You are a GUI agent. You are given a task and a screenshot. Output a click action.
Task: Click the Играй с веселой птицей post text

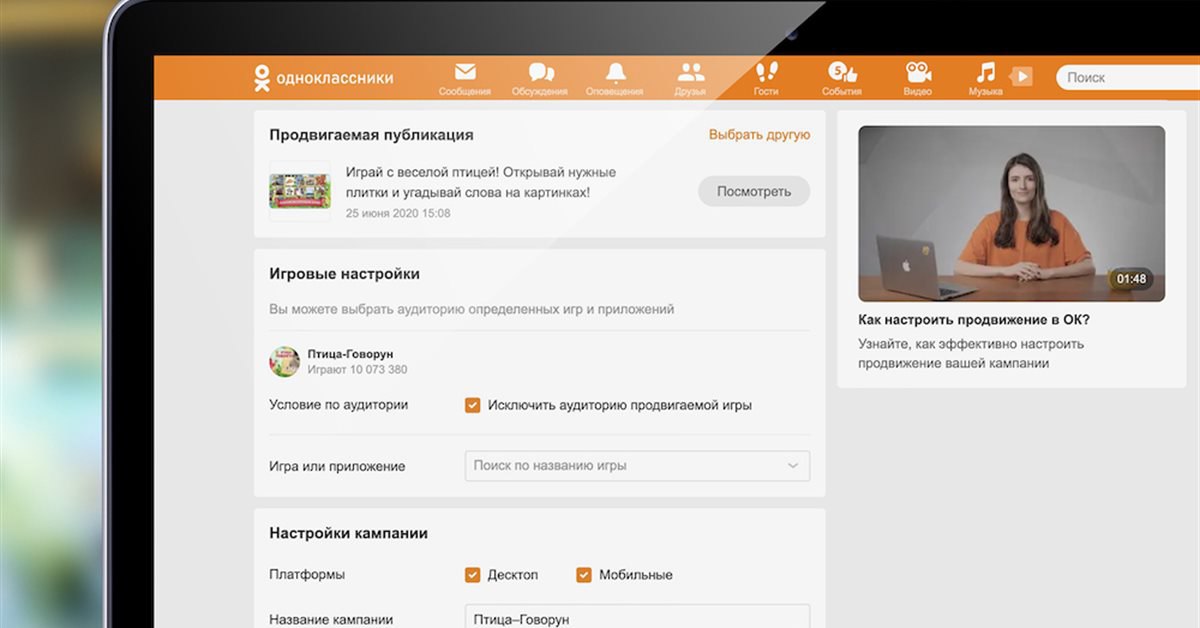[481, 182]
